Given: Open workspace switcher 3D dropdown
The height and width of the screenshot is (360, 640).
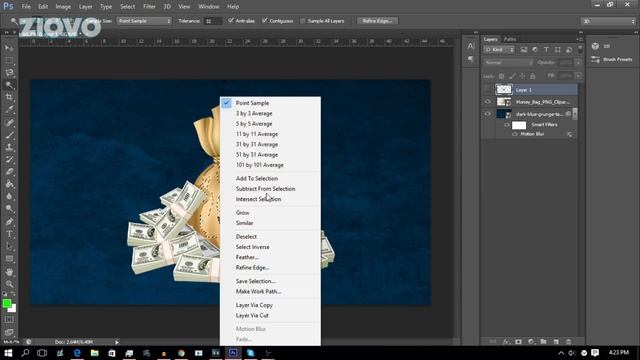Looking at the screenshot, I should [608, 21].
